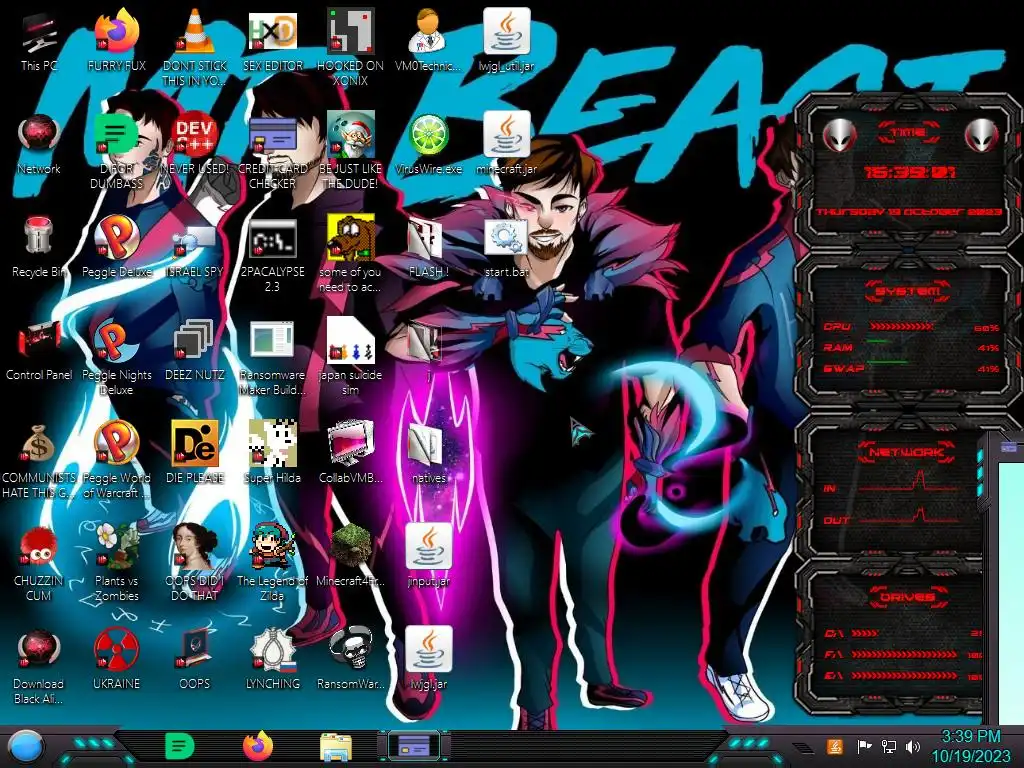Select the HOOKED ON XONIX icon
Viewport: 1024px width, 768px height.
[x=350, y=31]
